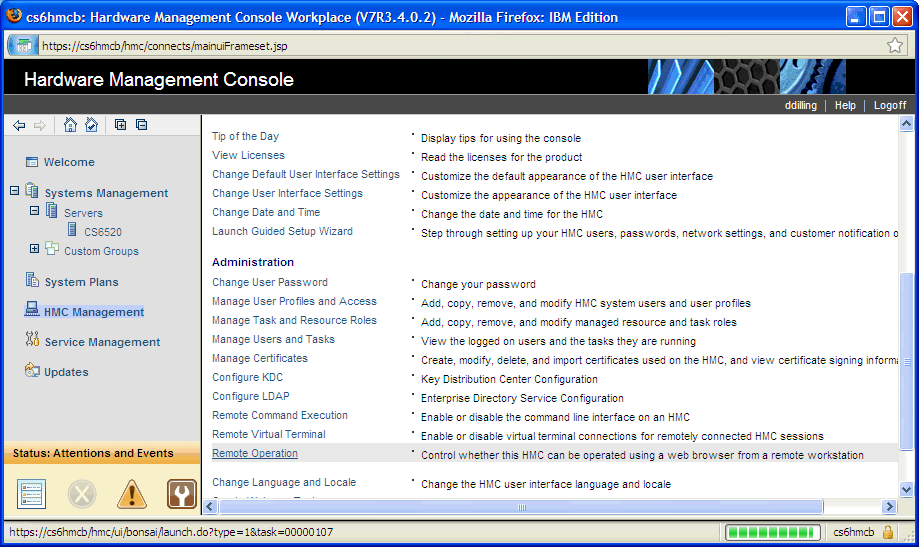Open the status list icon
The width and height of the screenshot is (919, 547).
[31, 494]
